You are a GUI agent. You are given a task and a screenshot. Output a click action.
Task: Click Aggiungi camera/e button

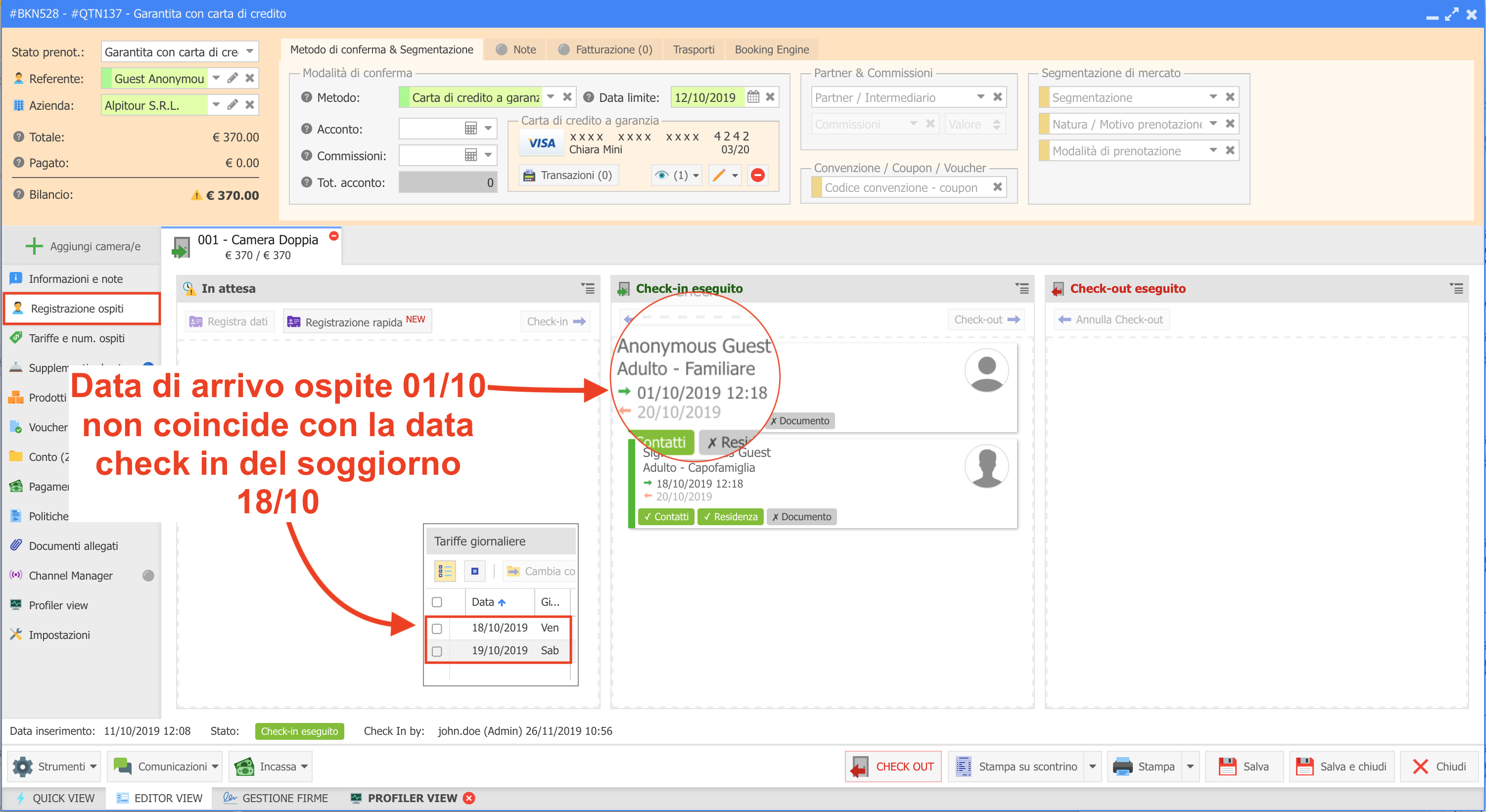83,246
